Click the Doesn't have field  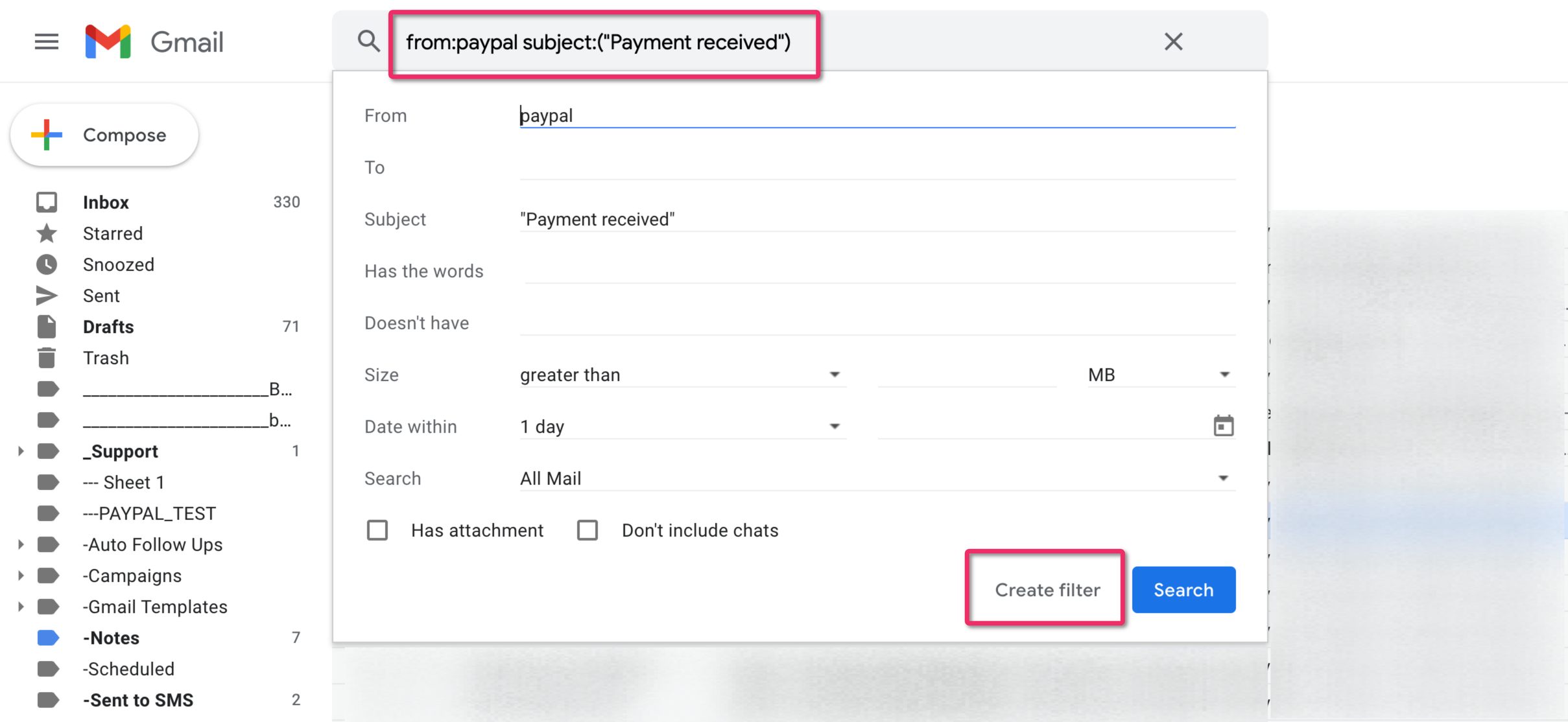(877, 323)
